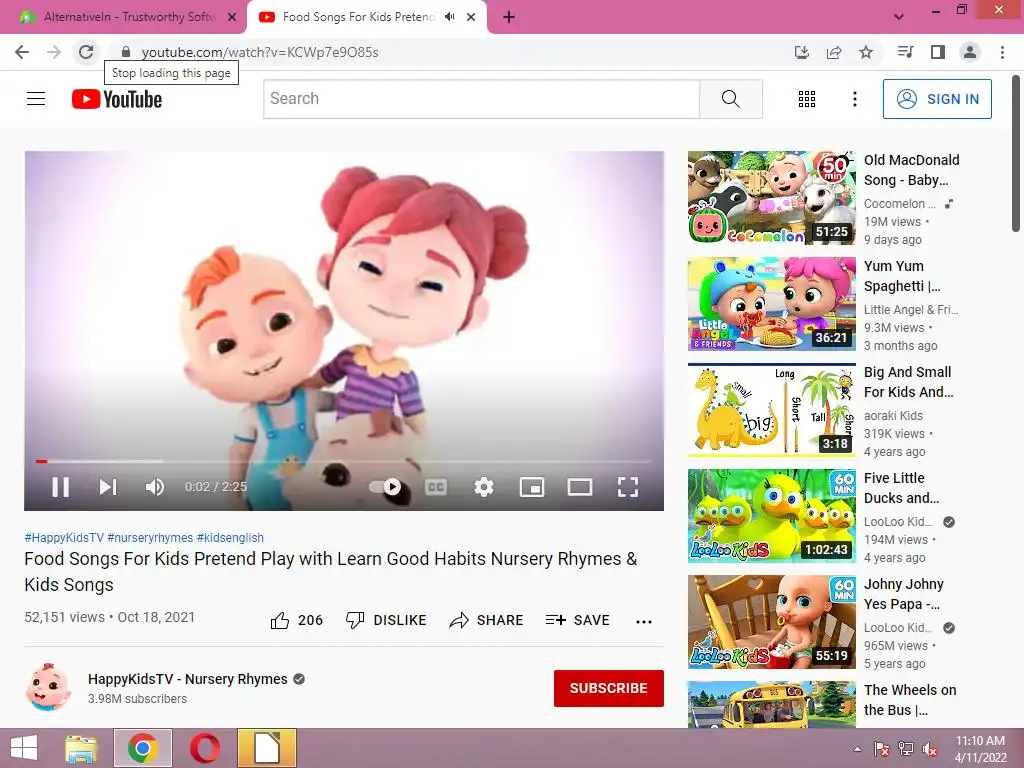Open video settings gear icon

(x=484, y=487)
